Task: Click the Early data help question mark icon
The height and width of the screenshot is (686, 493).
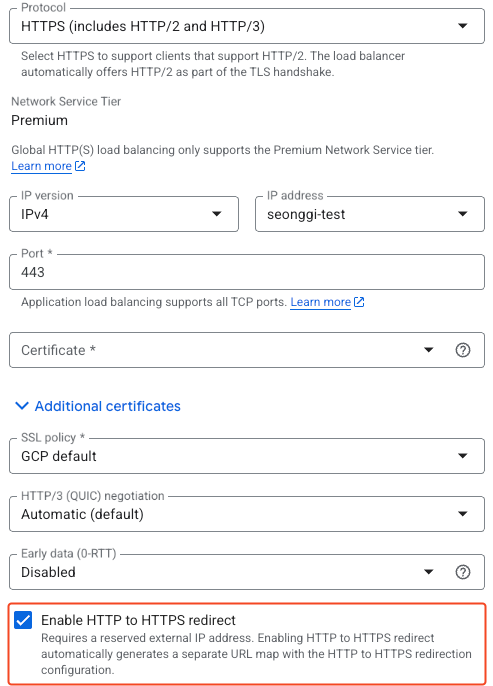Action: pyautogui.click(x=462, y=572)
